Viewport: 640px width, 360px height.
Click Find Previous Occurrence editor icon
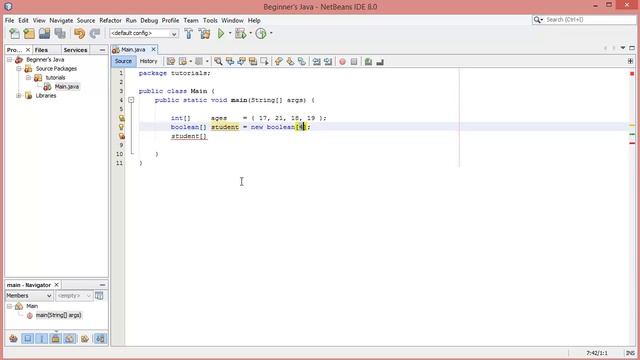click(x=230, y=62)
